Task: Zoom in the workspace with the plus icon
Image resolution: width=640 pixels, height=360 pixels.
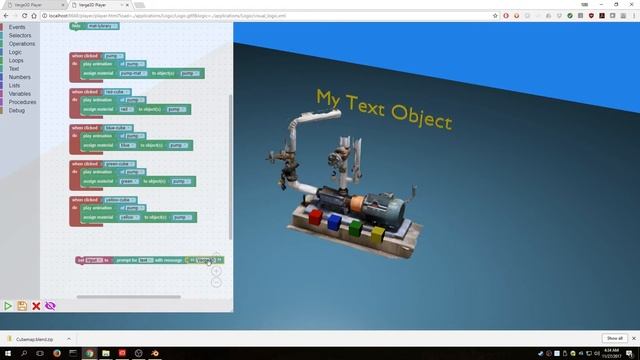Action: pos(216,271)
